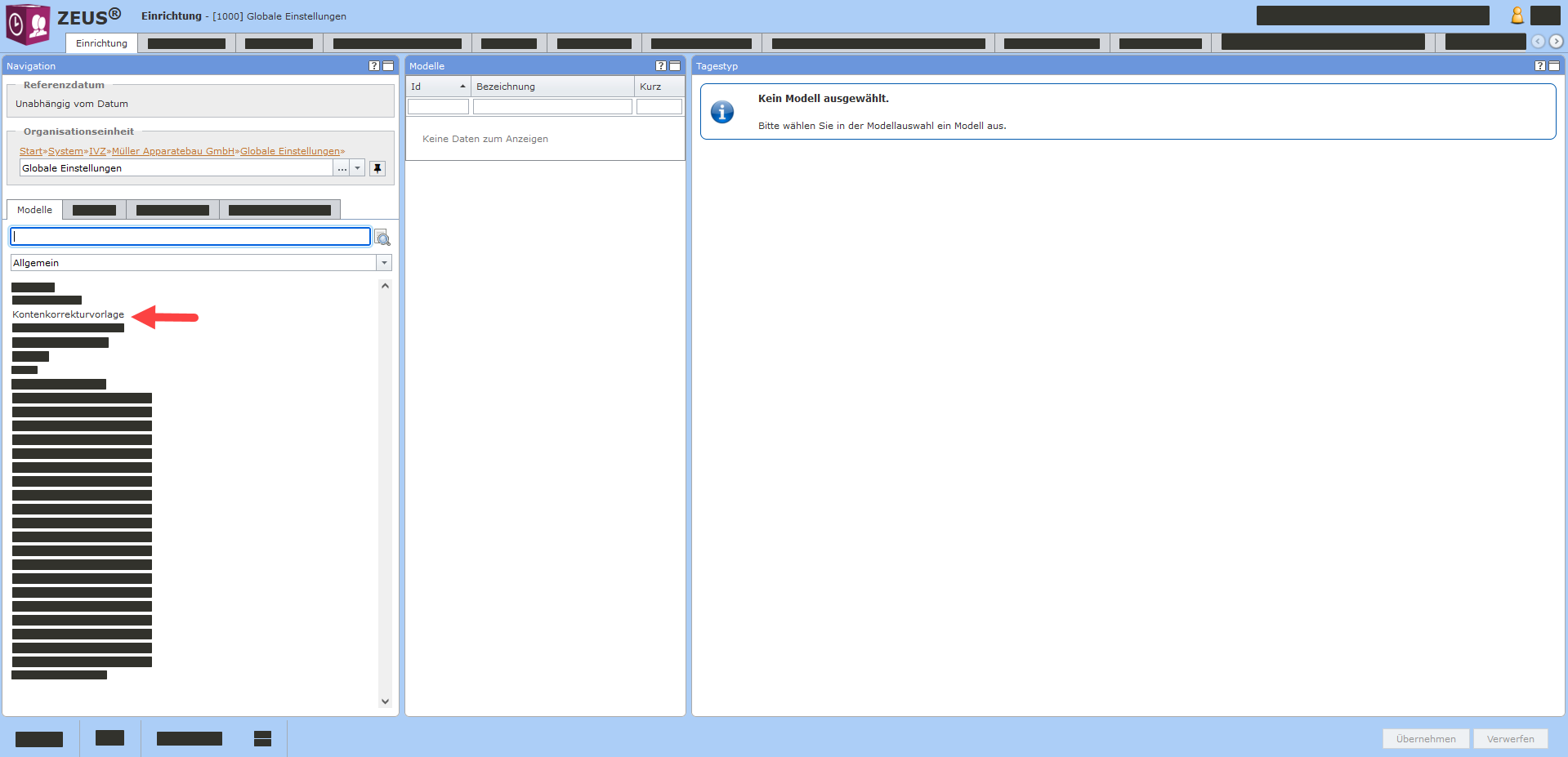Click the Bezeichnung filter input field

[x=552, y=106]
